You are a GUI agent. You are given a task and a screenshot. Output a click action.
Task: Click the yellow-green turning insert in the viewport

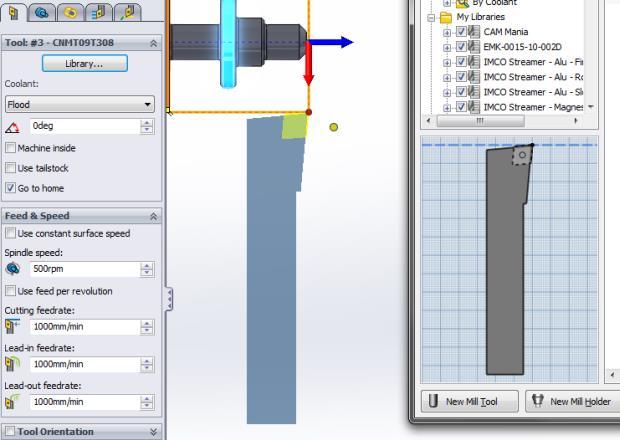coord(295,126)
